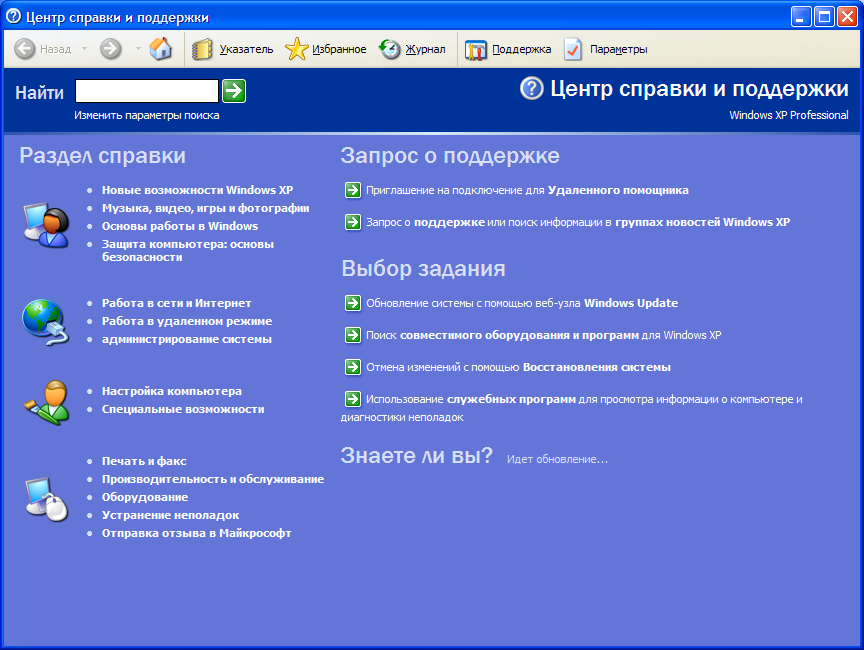The height and width of the screenshot is (650, 864).
Task: Click the globe network category icon
Action: [x=45, y=322]
